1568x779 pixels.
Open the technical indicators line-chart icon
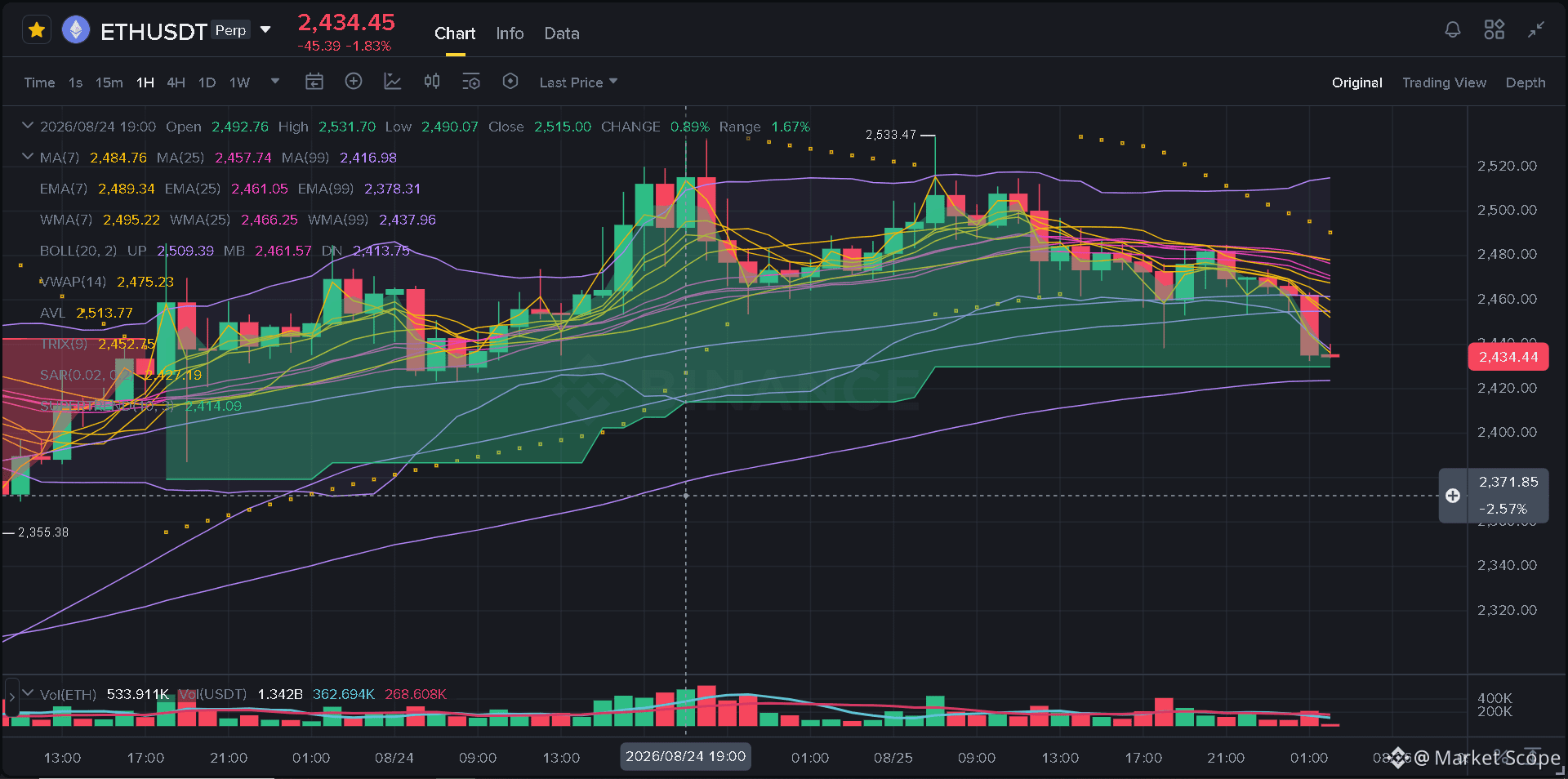[393, 81]
